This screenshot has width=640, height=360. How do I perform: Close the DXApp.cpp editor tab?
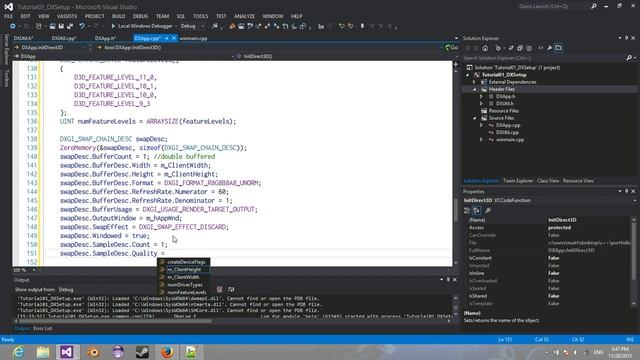[174, 38]
